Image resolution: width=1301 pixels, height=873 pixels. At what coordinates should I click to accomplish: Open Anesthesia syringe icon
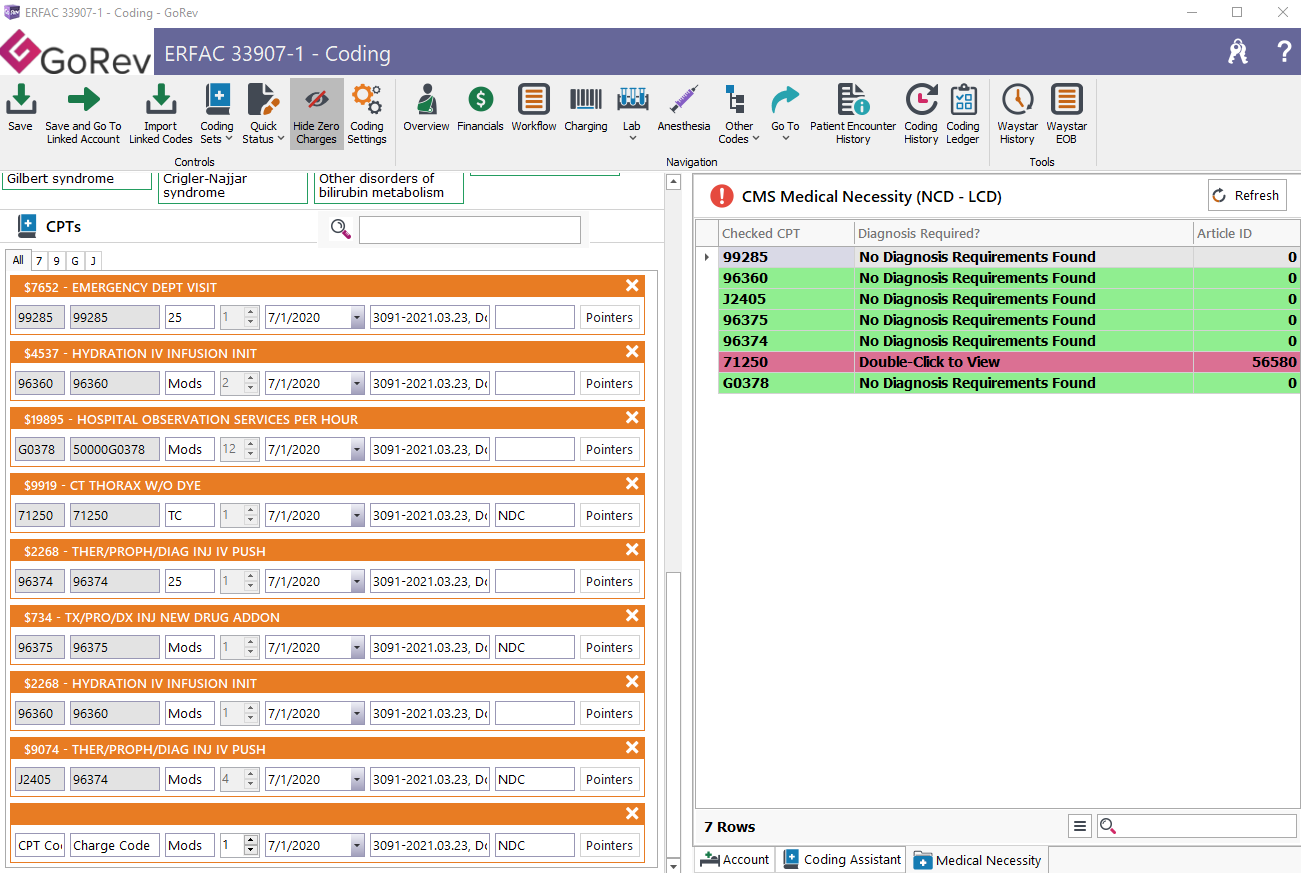click(684, 109)
